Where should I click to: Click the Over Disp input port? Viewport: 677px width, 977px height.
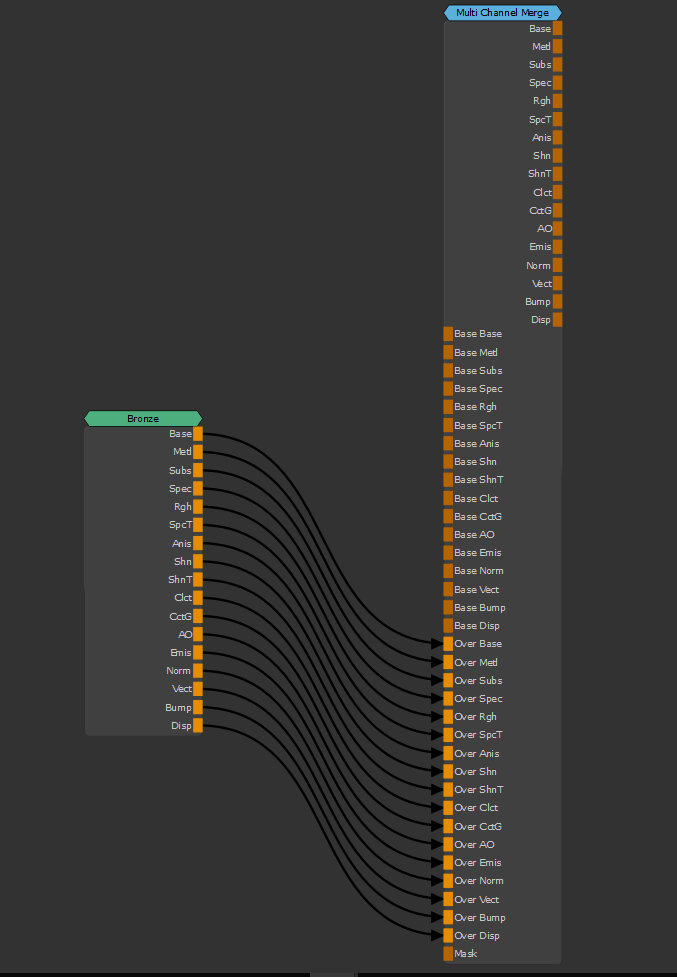tap(448, 936)
